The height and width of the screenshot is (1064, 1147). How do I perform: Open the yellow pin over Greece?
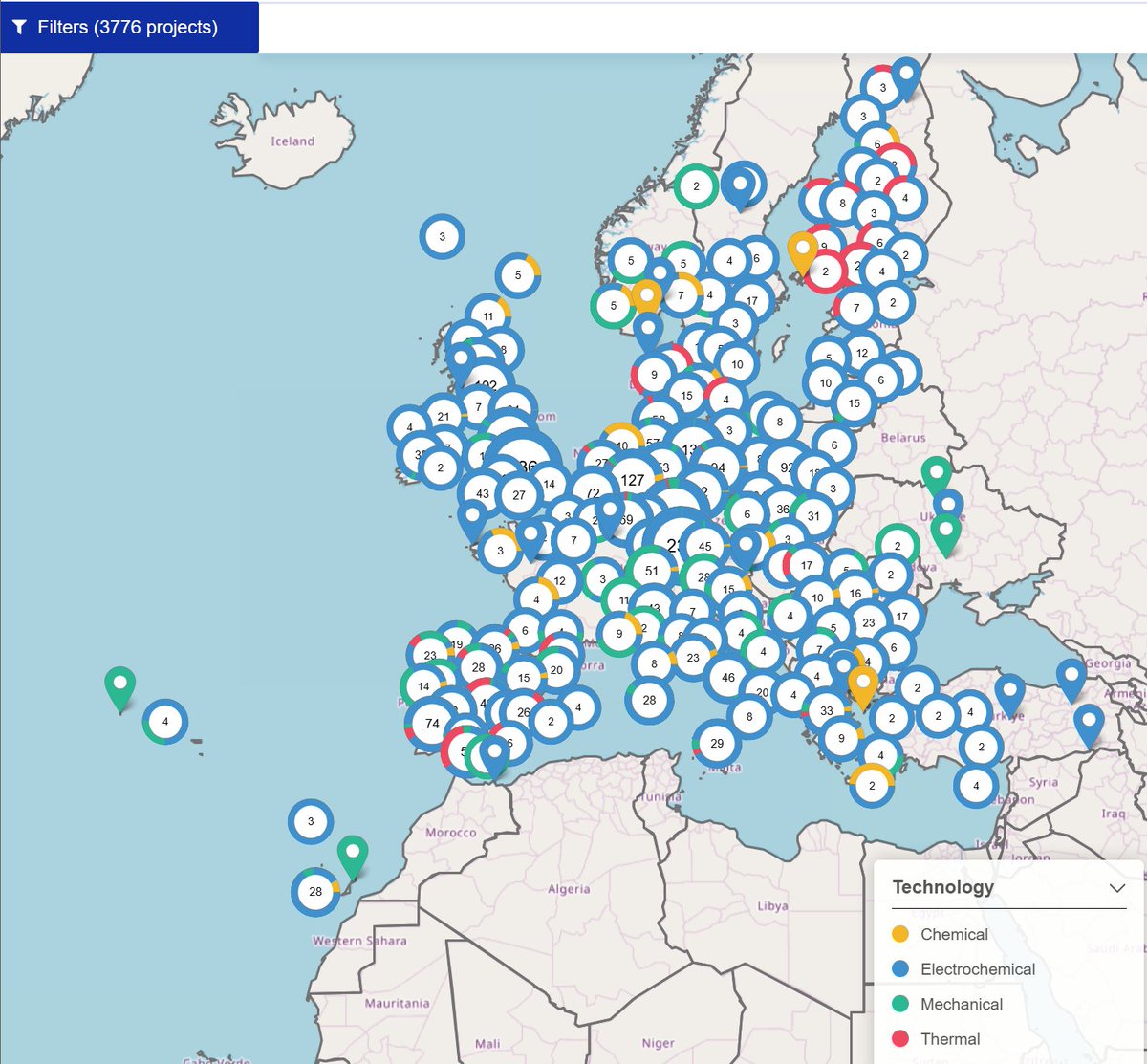coord(863,686)
